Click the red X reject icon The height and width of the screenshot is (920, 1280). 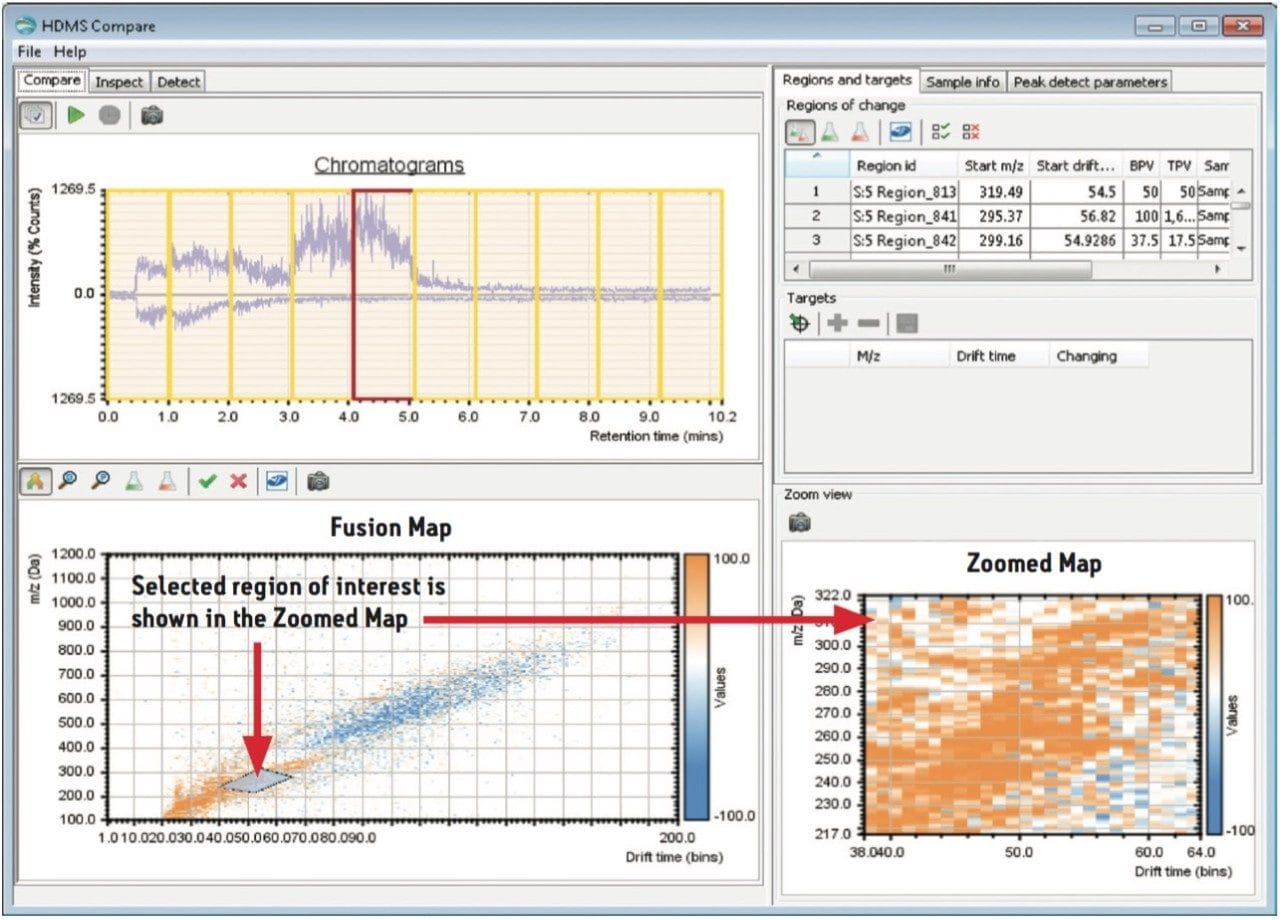(238, 481)
